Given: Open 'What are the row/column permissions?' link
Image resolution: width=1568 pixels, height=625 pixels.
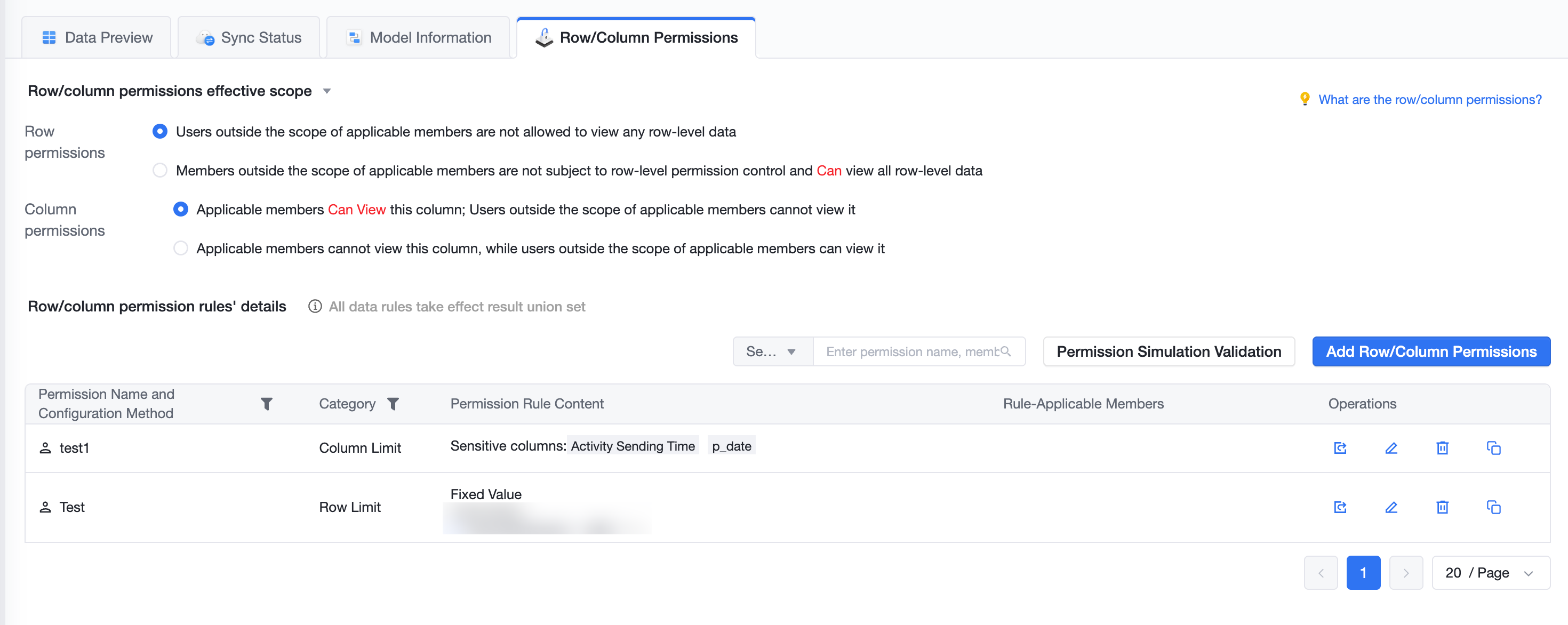Looking at the screenshot, I should (1430, 99).
